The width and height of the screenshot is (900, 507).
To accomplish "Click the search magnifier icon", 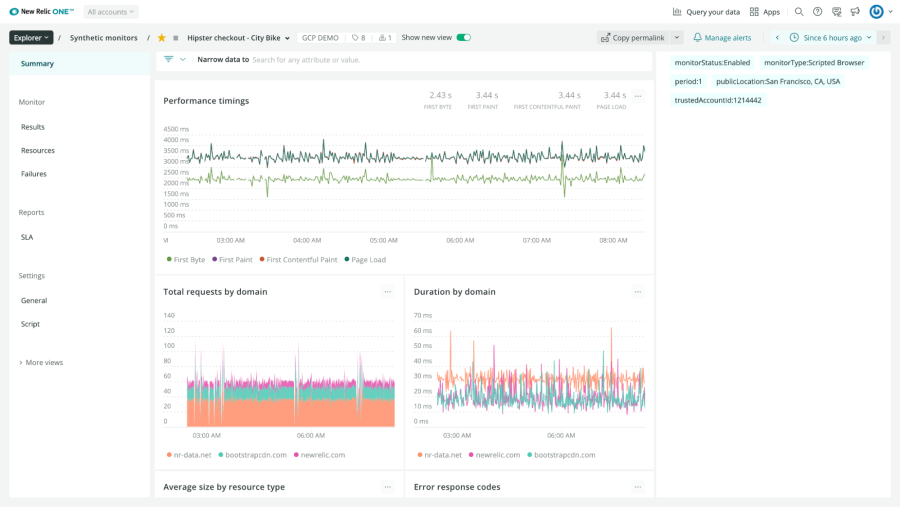I will coord(799,11).
